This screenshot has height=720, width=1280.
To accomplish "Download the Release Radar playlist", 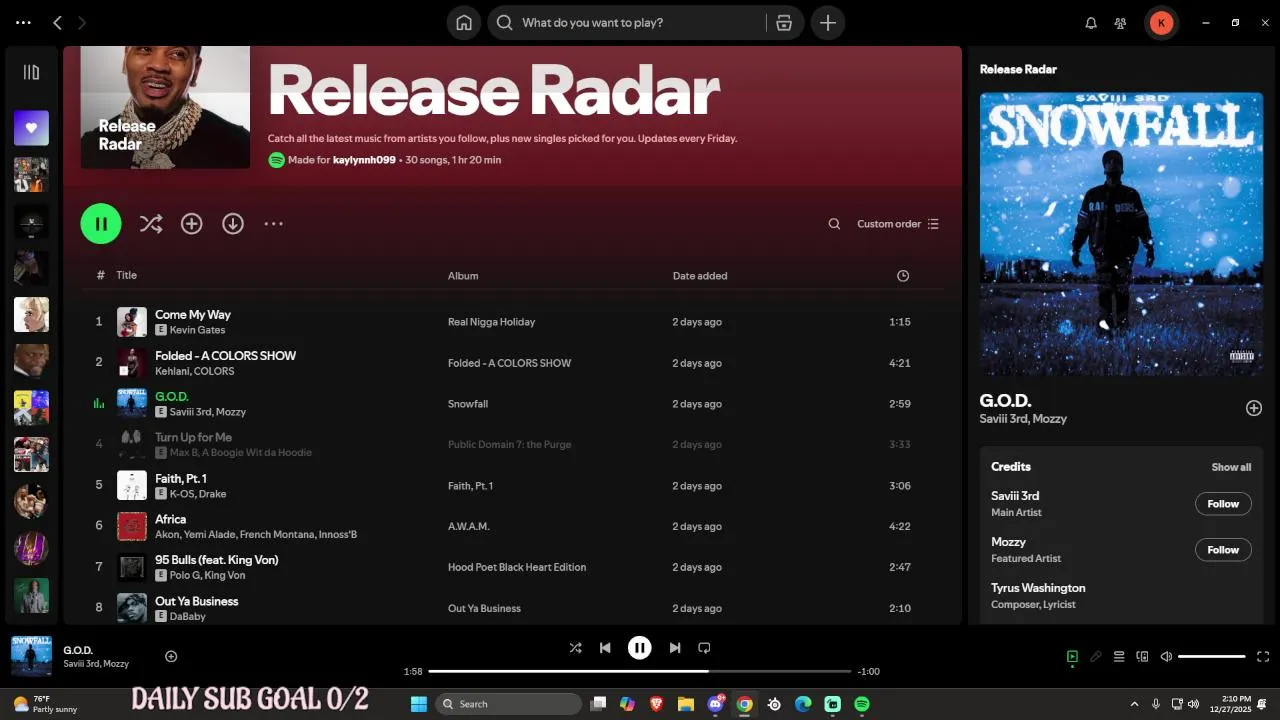I will 233,224.
